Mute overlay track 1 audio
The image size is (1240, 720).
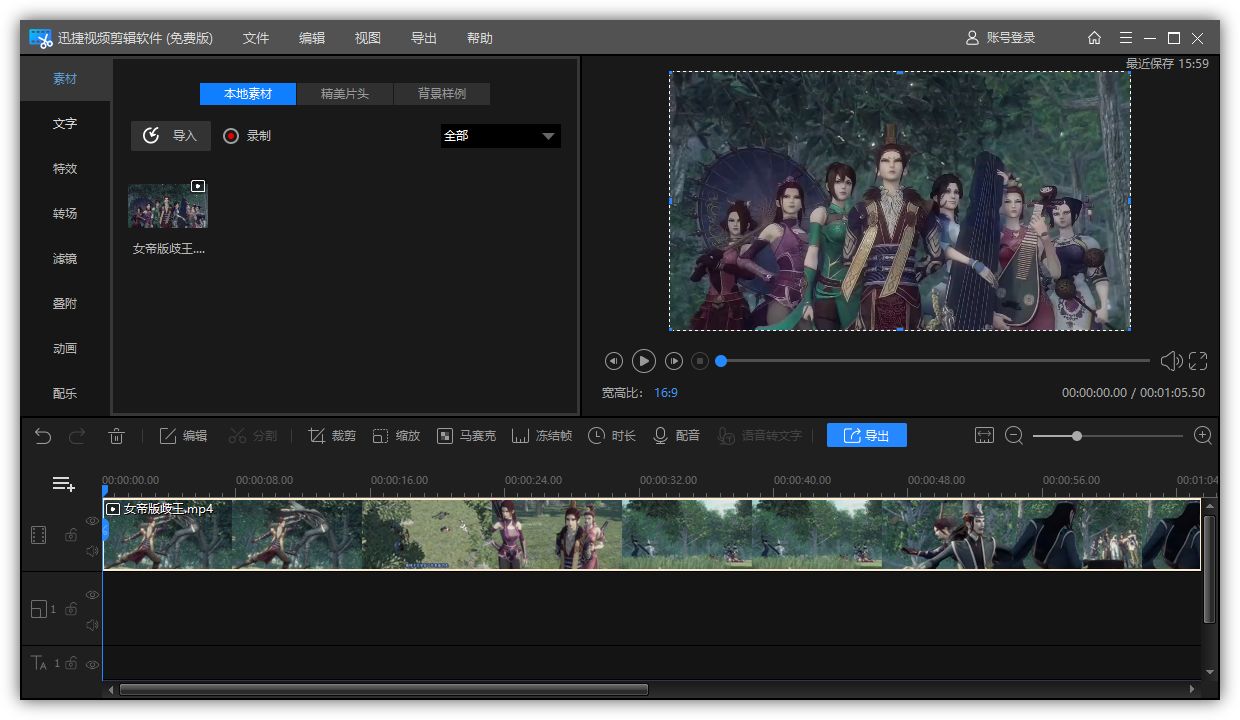coord(92,625)
